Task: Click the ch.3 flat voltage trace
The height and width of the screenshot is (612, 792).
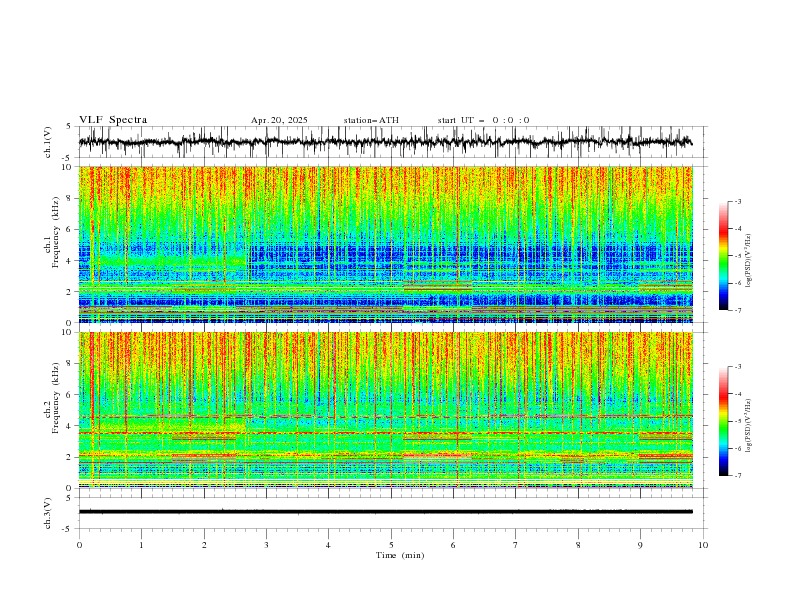Action: (x=385, y=512)
